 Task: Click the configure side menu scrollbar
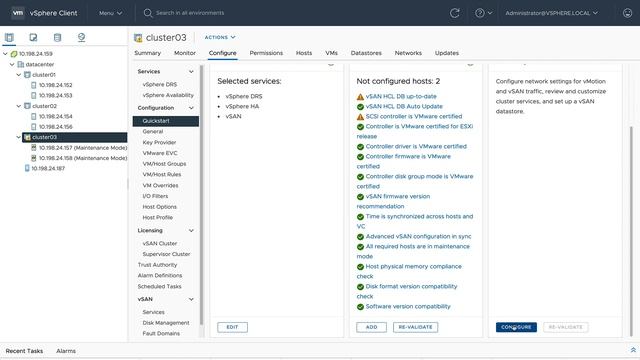(202, 195)
